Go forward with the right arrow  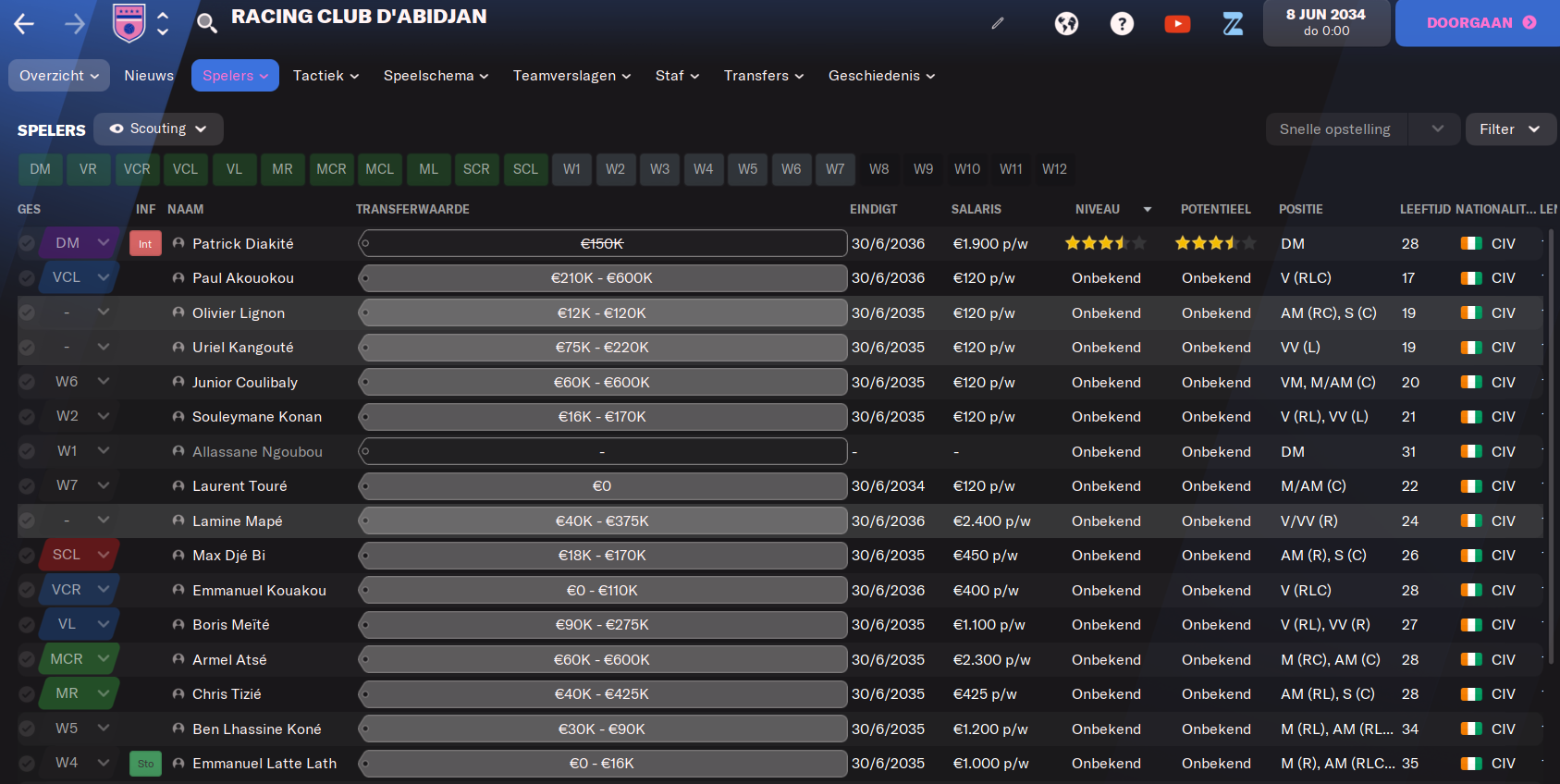75,24
